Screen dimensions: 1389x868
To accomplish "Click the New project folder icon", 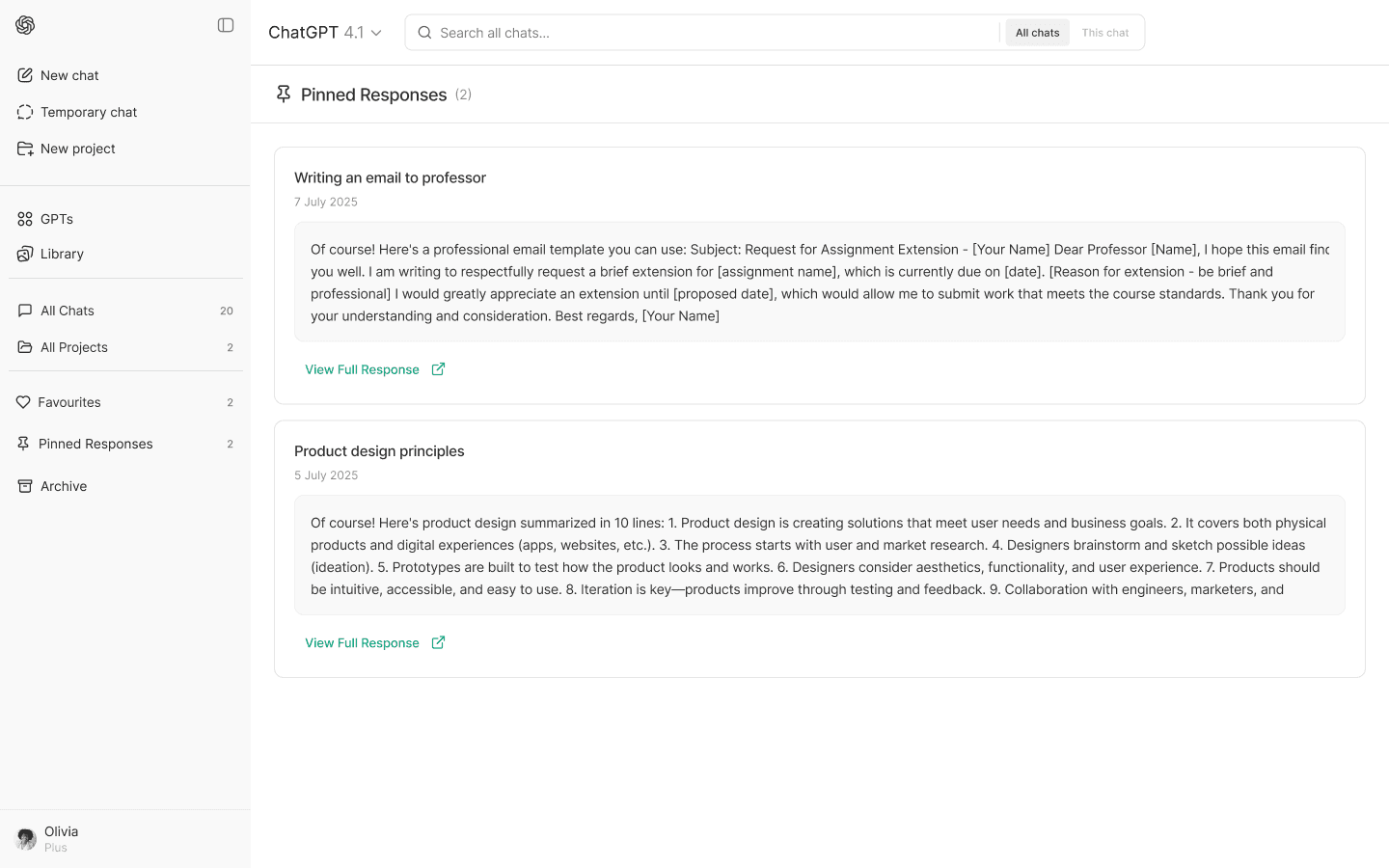I will click(25, 149).
